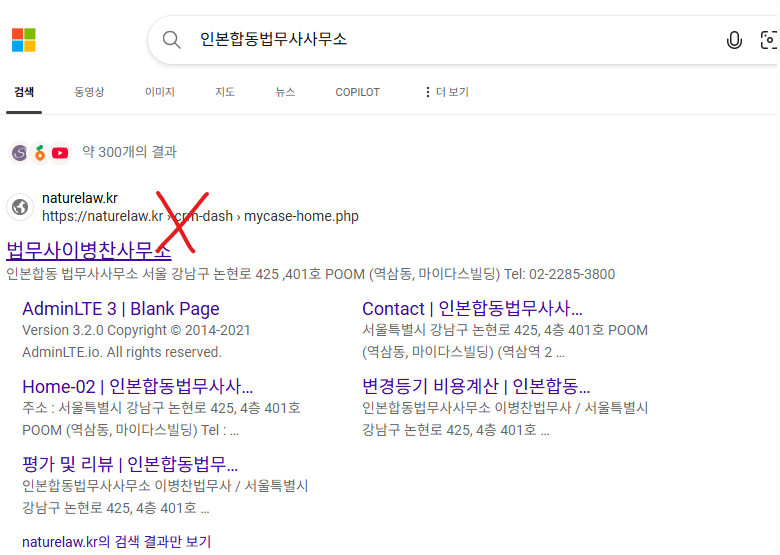This screenshot has width=780, height=555.
Task: Open the Contact | 인본합동법무사사 link
Action: (472, 309)
